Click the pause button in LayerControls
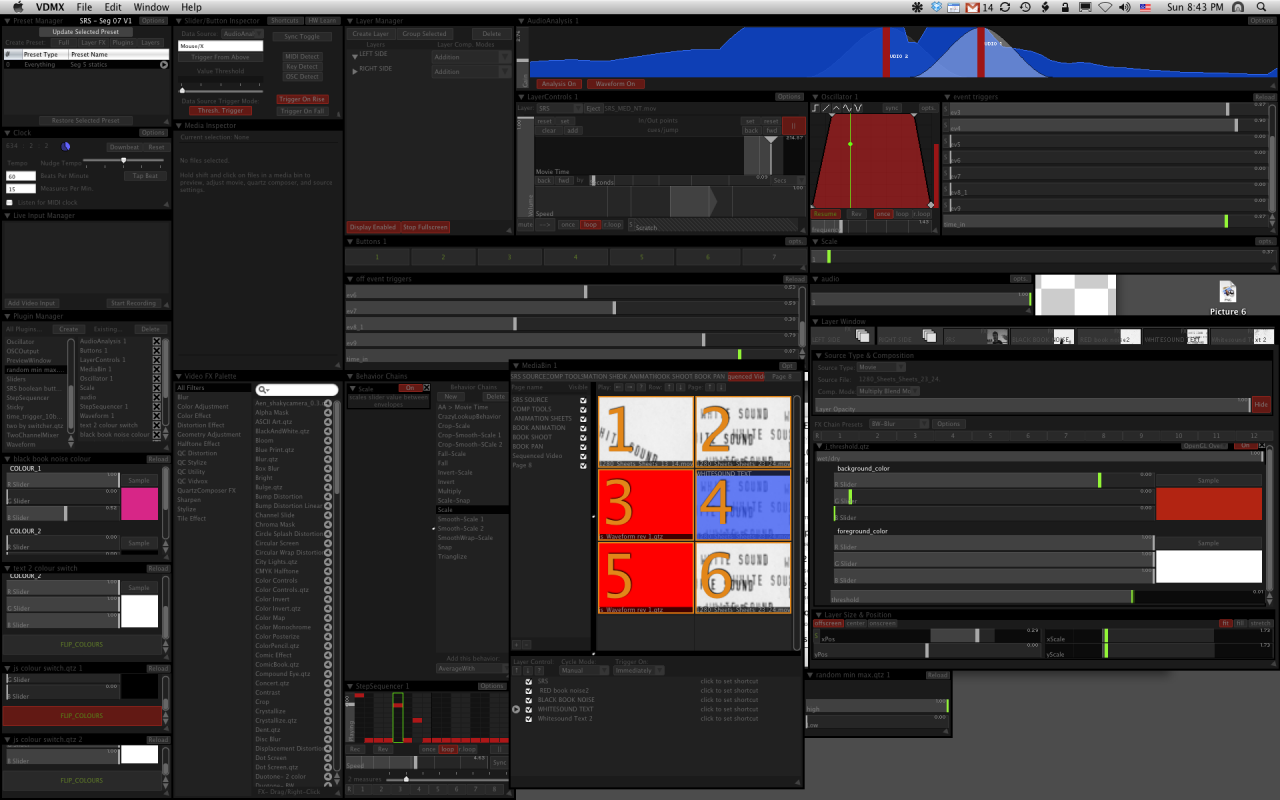The width and height of the screenshot is (1280, 800). coord(794,127)
